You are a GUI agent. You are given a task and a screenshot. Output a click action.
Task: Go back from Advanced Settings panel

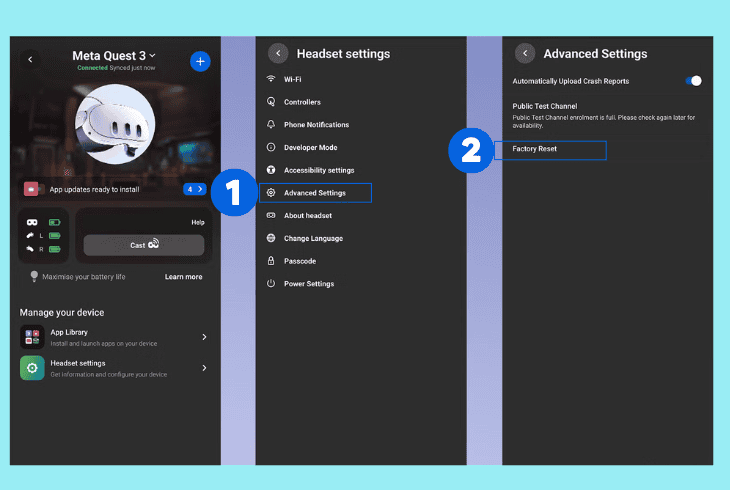pyautogui.click(x=525, y=54)
